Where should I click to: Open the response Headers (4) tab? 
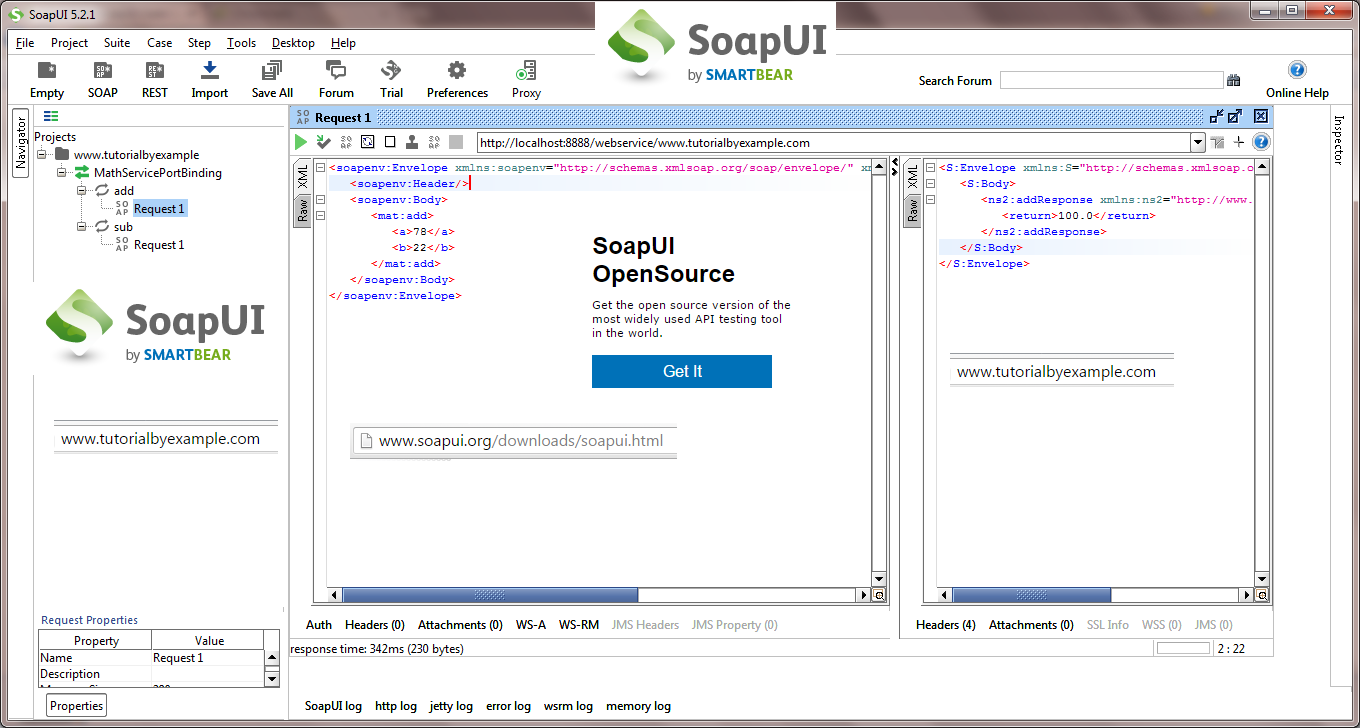click(946, 625)
